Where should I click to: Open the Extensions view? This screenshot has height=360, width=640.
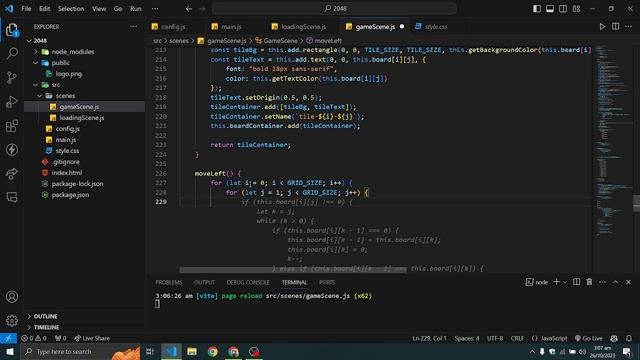pyautogui.click(x=12, y=126)
